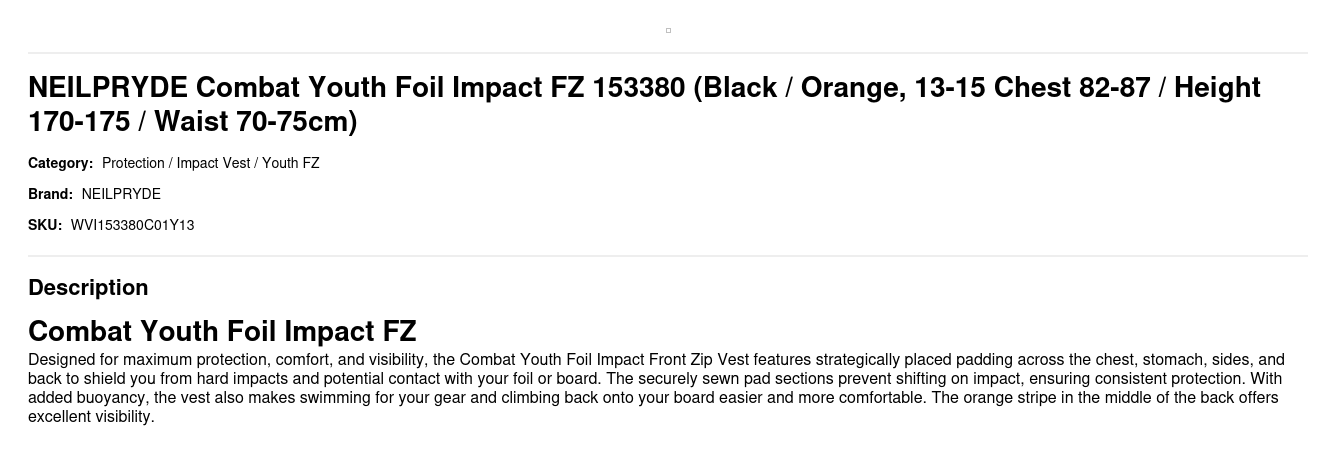
Task: Click the bold "Category:" label
Action: pyautogui.click(x=60, y=163)
